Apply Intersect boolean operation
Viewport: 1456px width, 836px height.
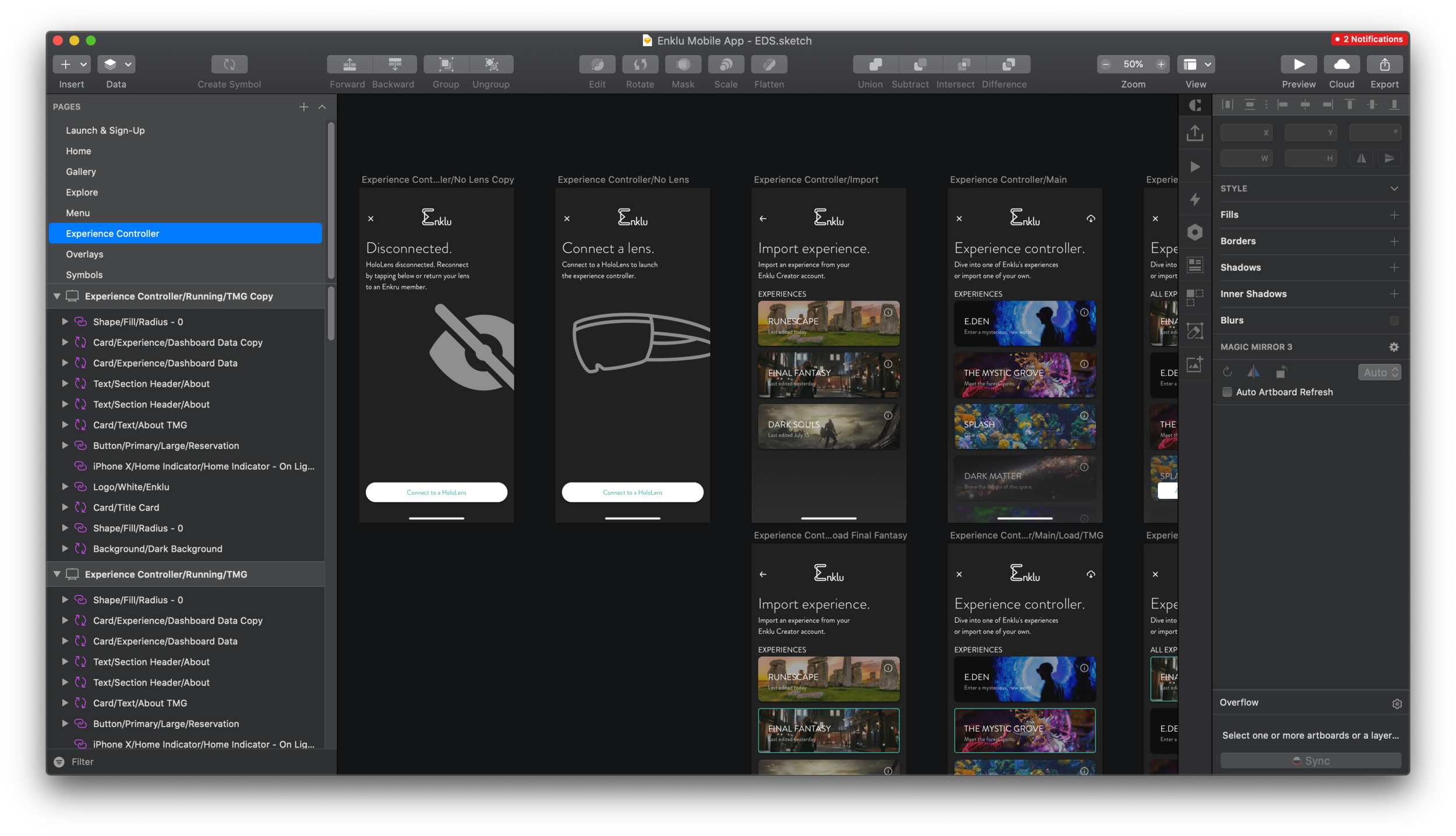point(964,64)
